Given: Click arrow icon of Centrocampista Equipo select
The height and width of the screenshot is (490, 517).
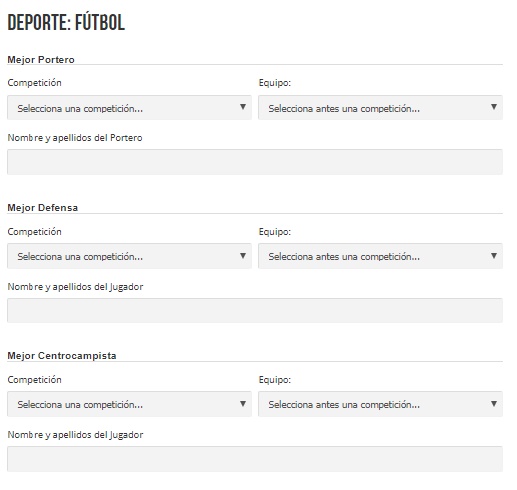Looking at the screenshot, I should pyautogui.click(x=494, y=404).
